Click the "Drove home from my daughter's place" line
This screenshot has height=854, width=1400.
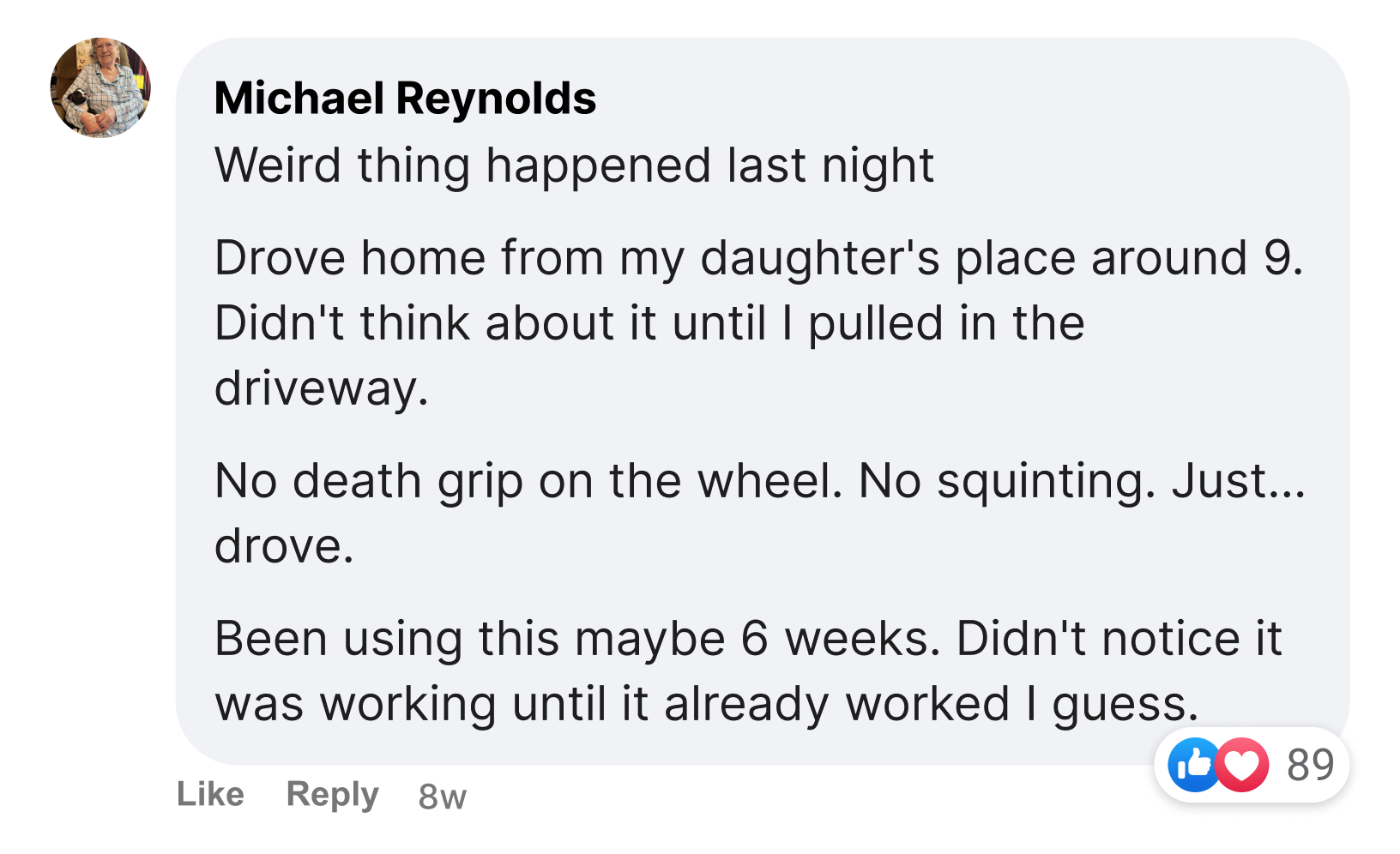(758, 257)
